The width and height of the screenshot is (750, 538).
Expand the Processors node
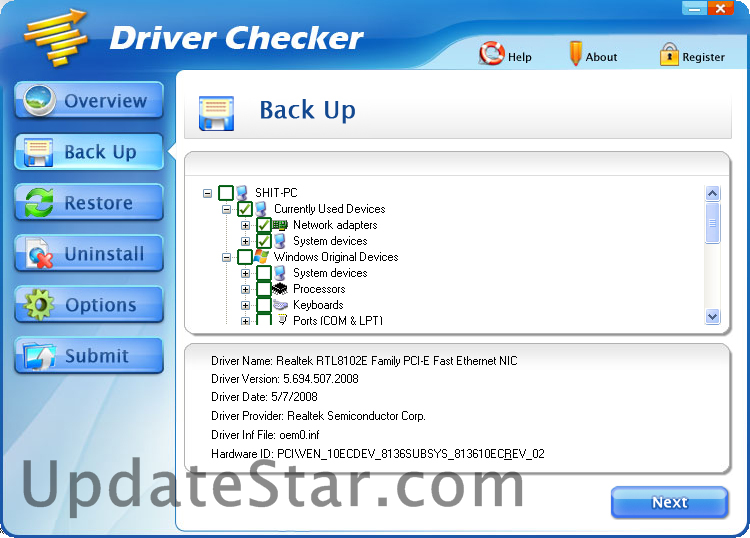coord(245,289)
